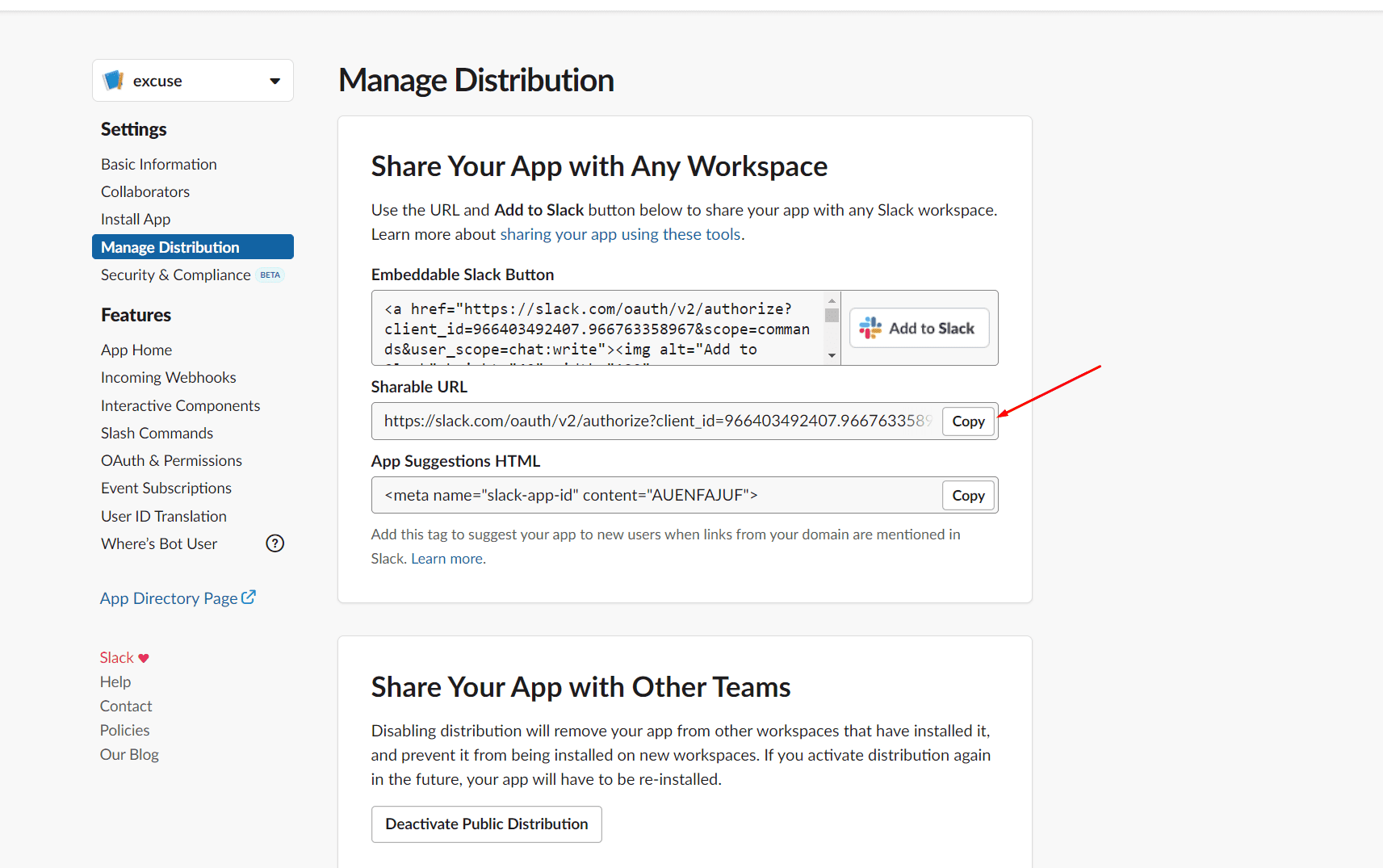Click the Add to Slack button
Screen dimensions: 1383x868
coord(920,328)
